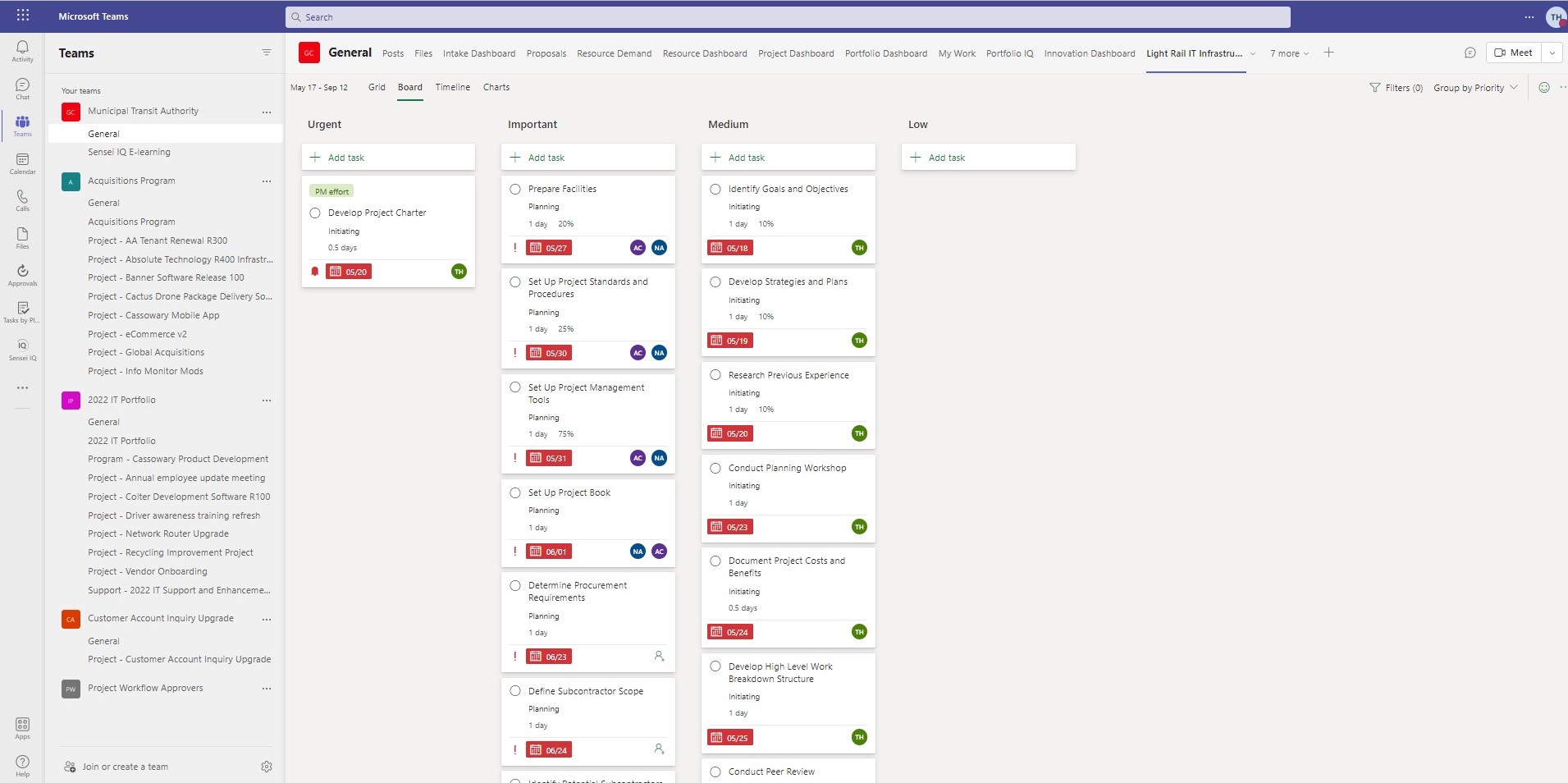Click assign-person icon on Define Subcontractor Scope

pos(659,749)
